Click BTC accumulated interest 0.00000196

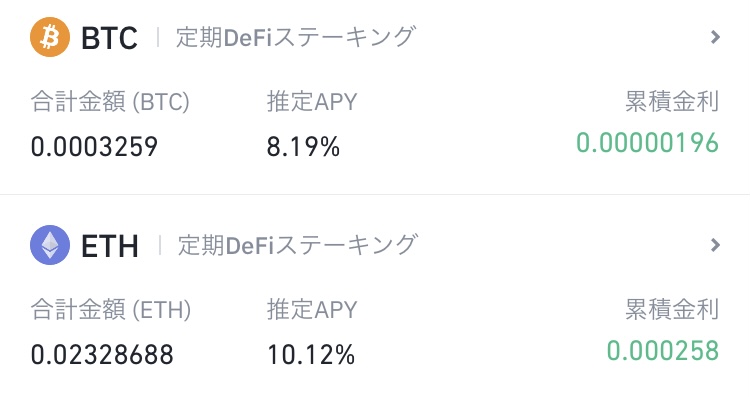[x=648, y=143]
